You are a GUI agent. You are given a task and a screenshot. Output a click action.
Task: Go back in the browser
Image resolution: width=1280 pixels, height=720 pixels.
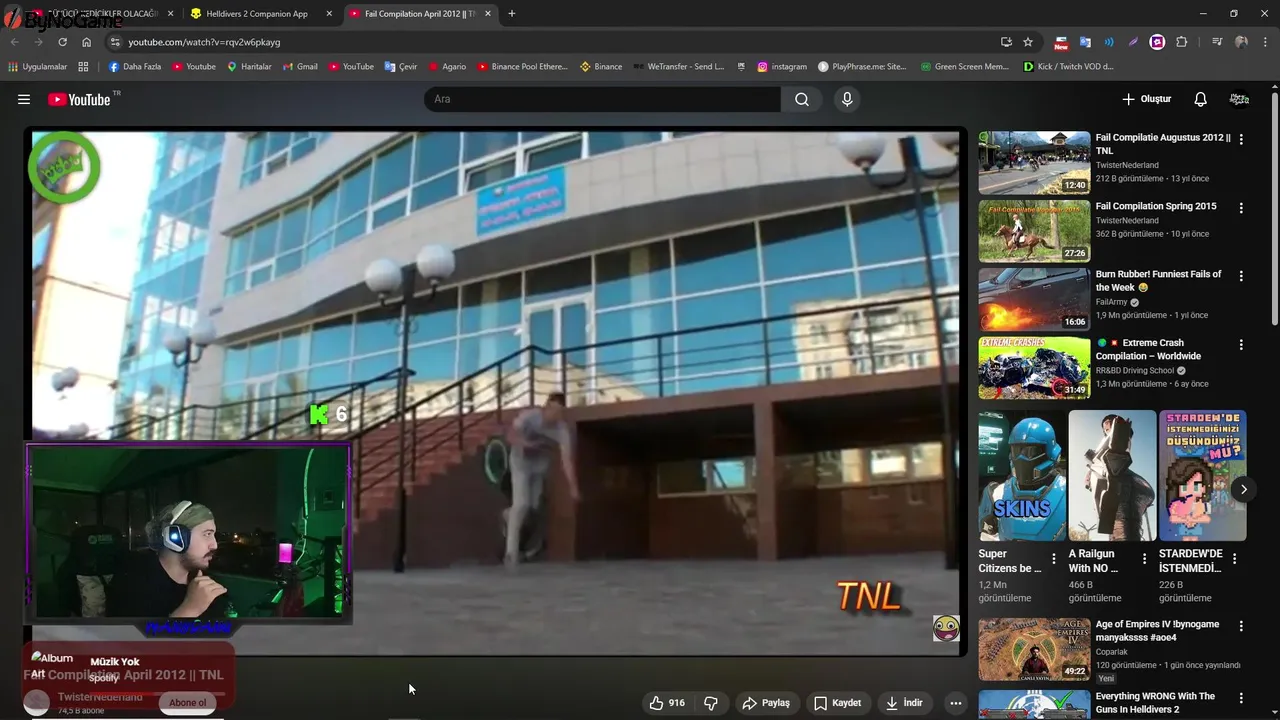(x=14, y=42)
